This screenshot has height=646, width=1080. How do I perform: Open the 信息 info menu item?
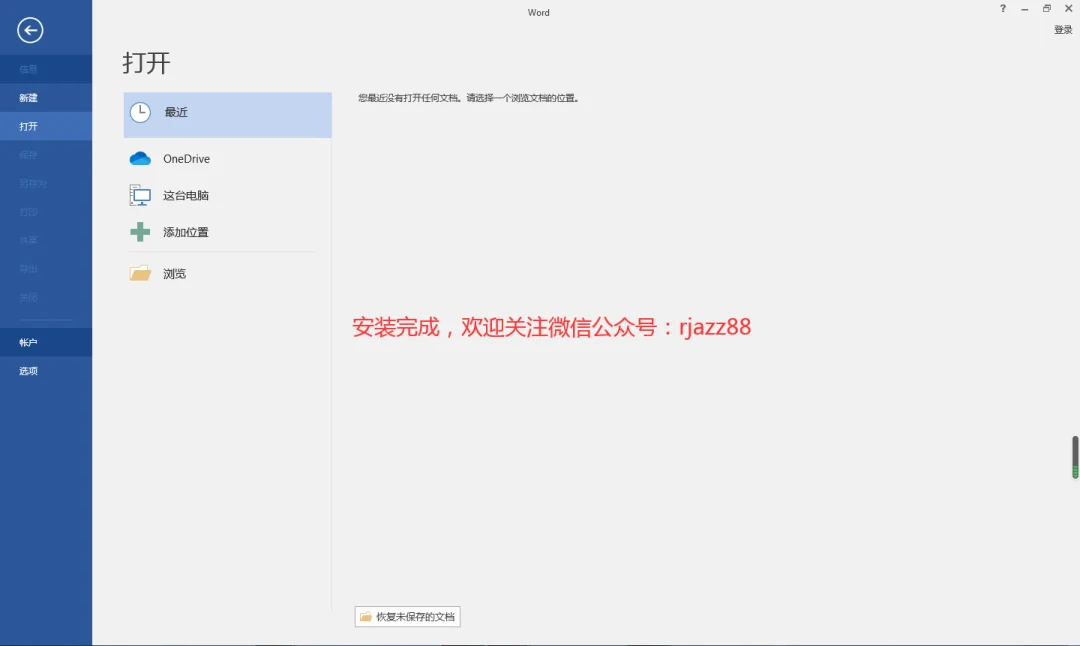point(45,69)
